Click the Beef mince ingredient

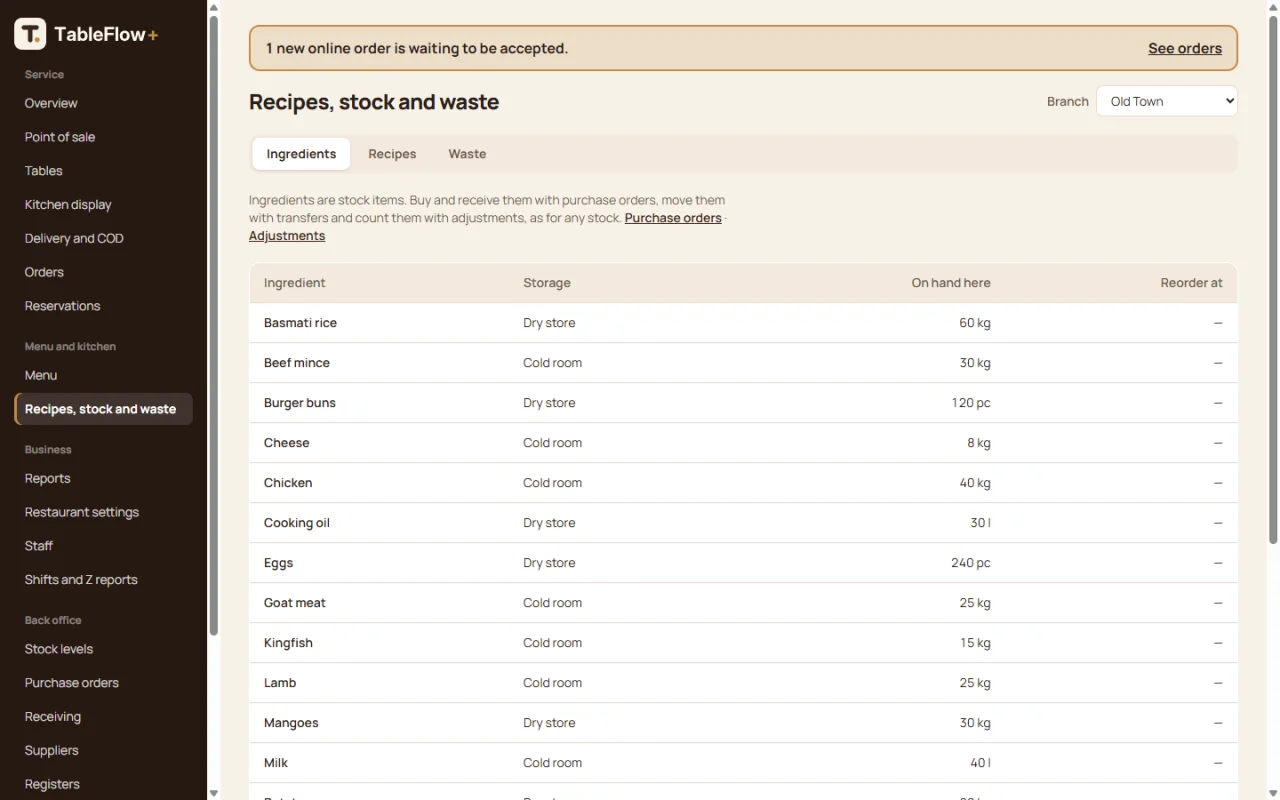[x=297, y=363]
